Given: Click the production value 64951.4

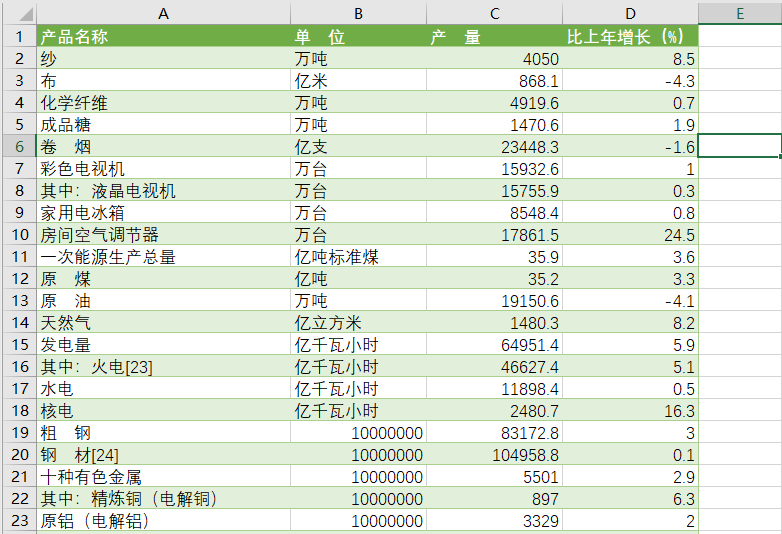Looking at the screenshot, I should (495, 345).
